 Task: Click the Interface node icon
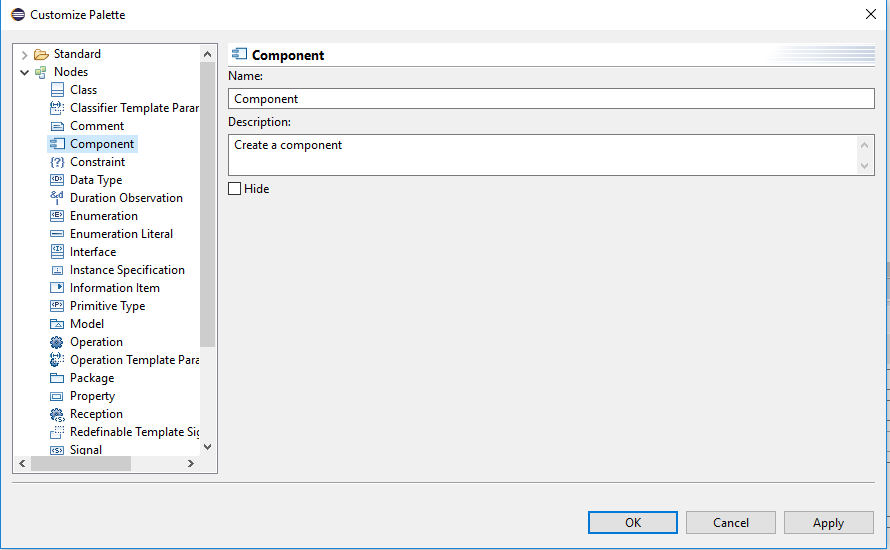pos(57,251)
